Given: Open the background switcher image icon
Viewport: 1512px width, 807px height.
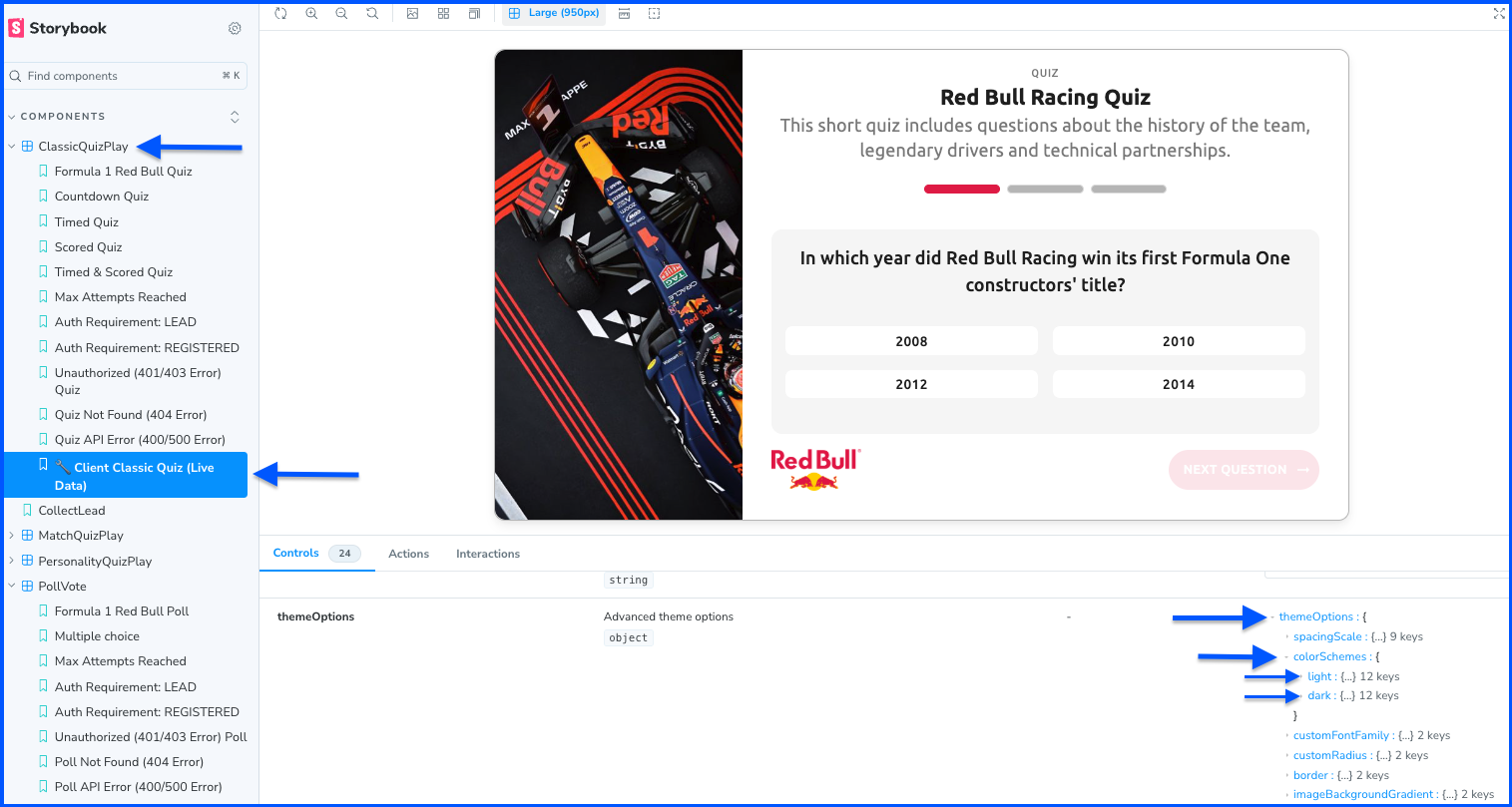Looking at the screenshot, I should pyautogui.click(x=412, y=14).
